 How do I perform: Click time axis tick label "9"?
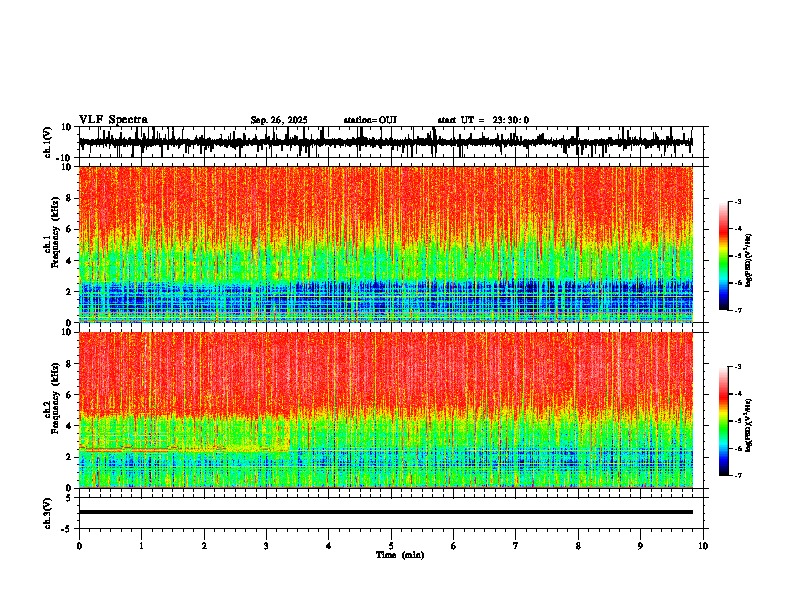click(x=640, y=546)
